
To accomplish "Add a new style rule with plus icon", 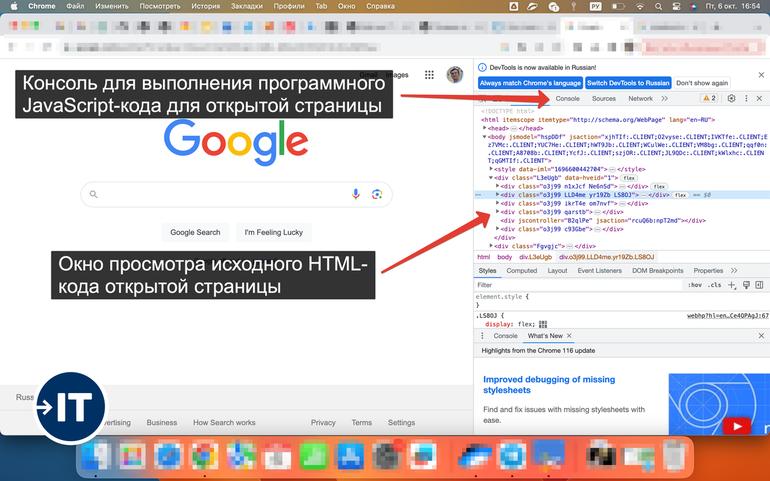I will 732,285.
